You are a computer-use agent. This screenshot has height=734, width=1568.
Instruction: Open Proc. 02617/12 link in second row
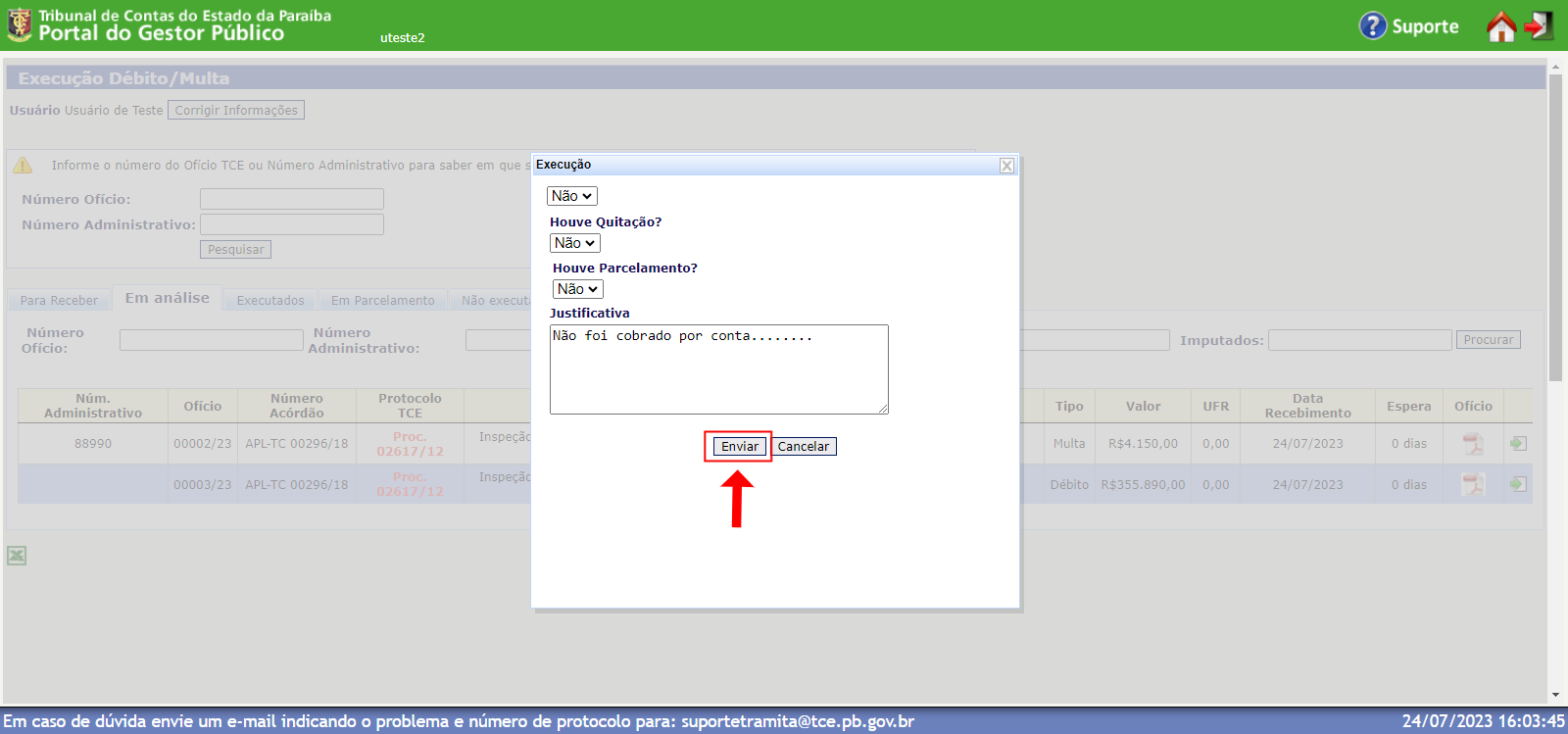click(x=410, y=484)
